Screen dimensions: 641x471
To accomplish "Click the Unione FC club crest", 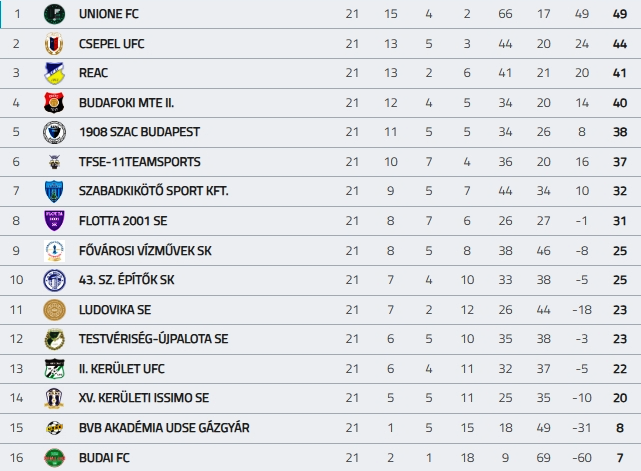I will tap(54, 14).
